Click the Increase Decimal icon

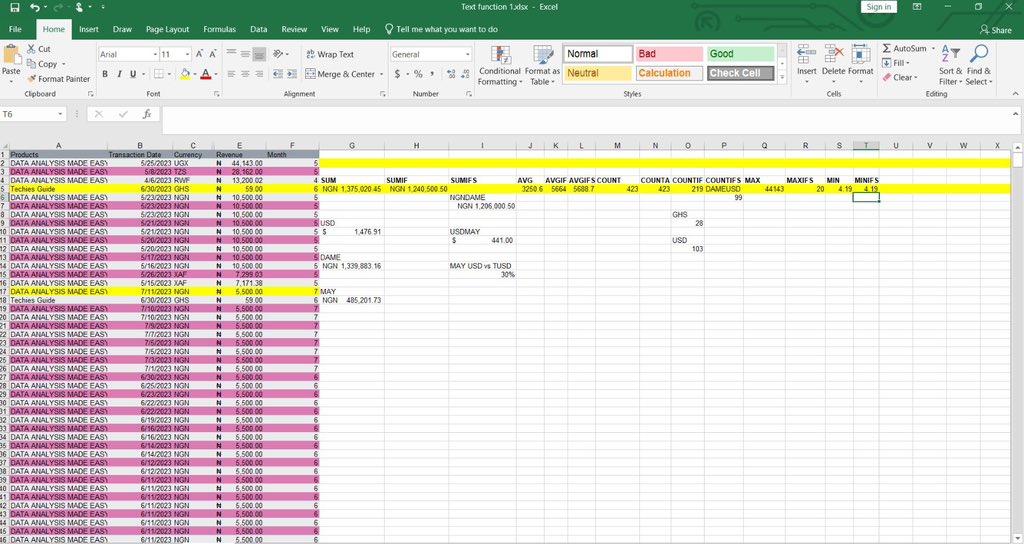click(451, 74)
